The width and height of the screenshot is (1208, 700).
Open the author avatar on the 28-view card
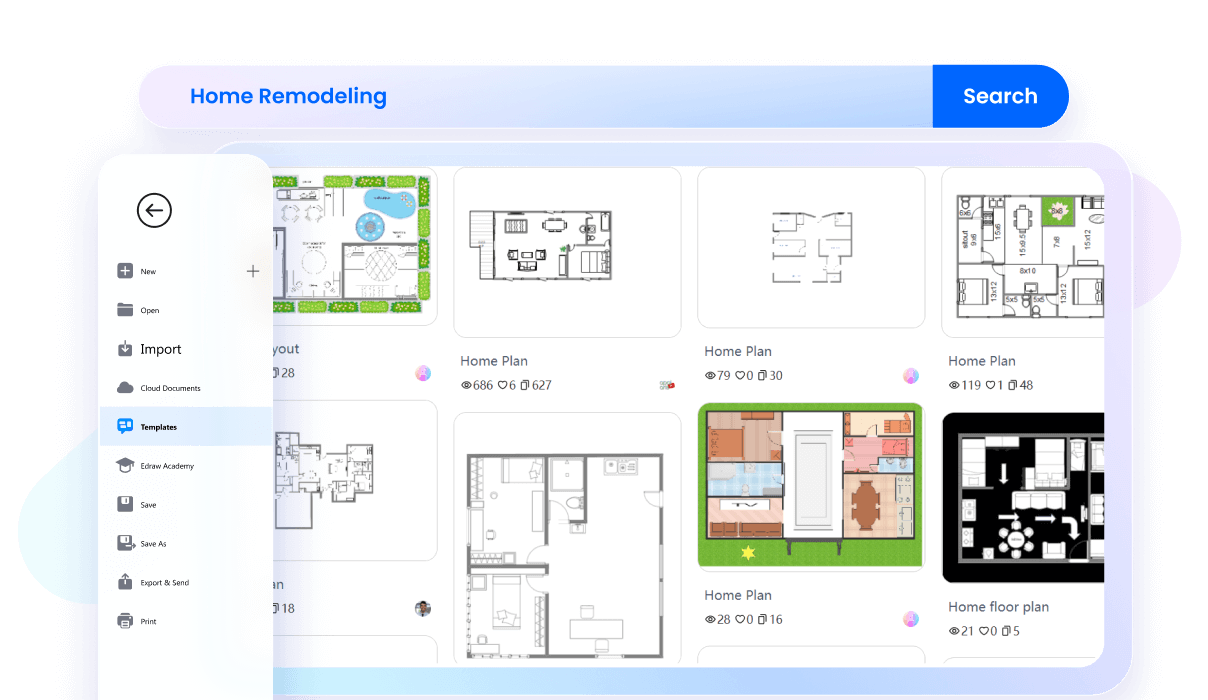(911, 619)
